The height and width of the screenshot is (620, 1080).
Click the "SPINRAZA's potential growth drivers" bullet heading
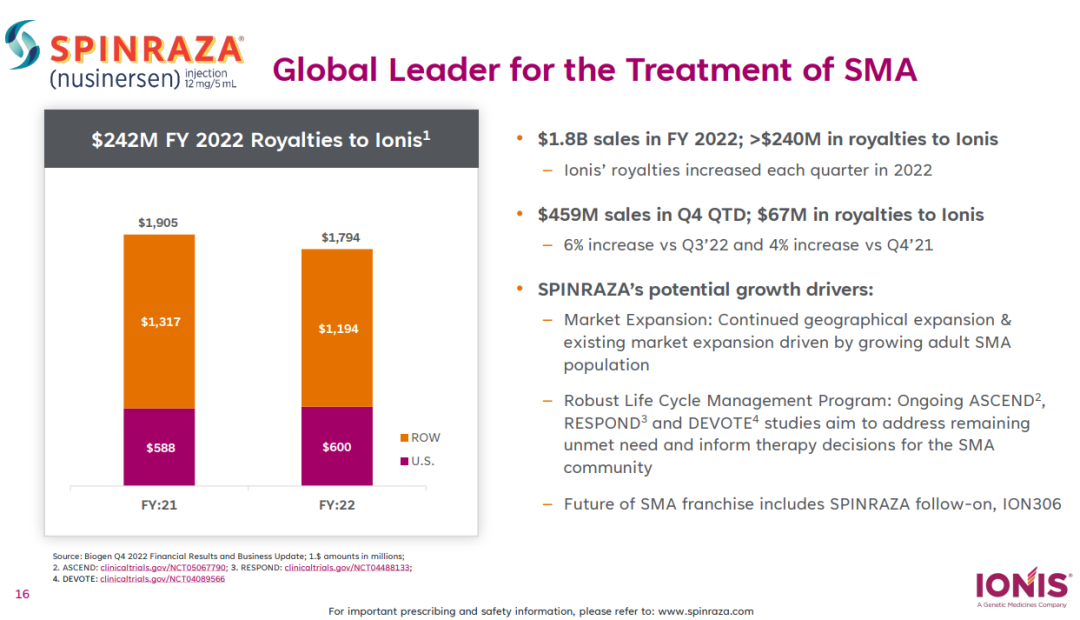(705, 289)
